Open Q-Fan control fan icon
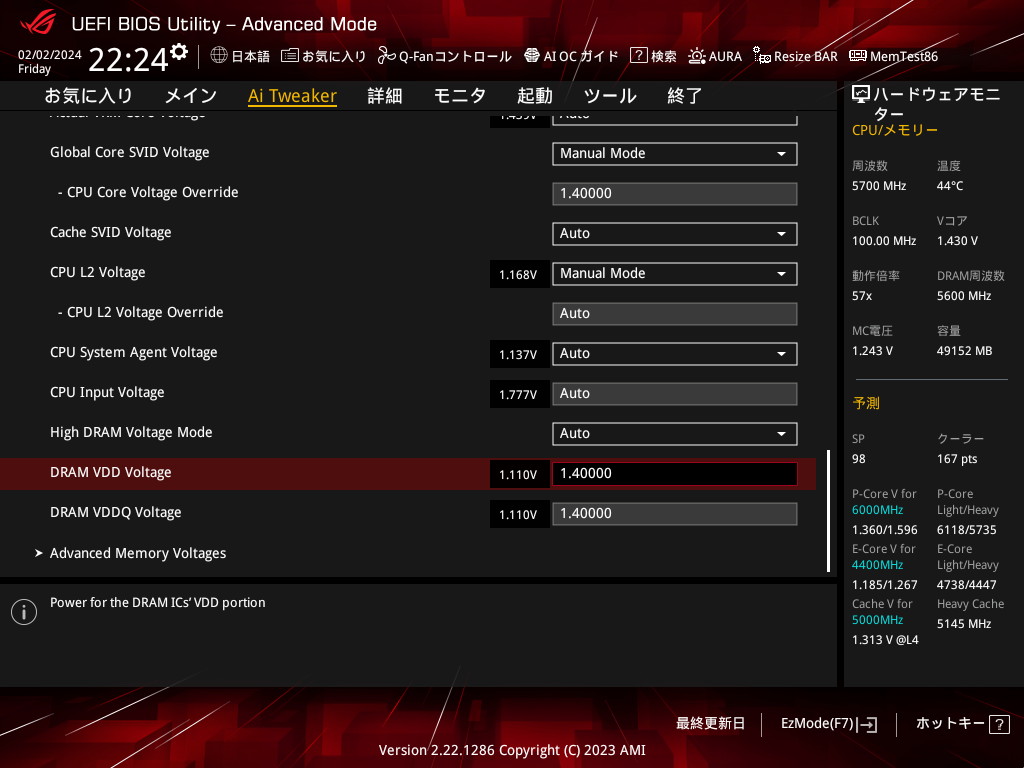The height and width of the screenshot is (768, 1024). coord(387,56)
